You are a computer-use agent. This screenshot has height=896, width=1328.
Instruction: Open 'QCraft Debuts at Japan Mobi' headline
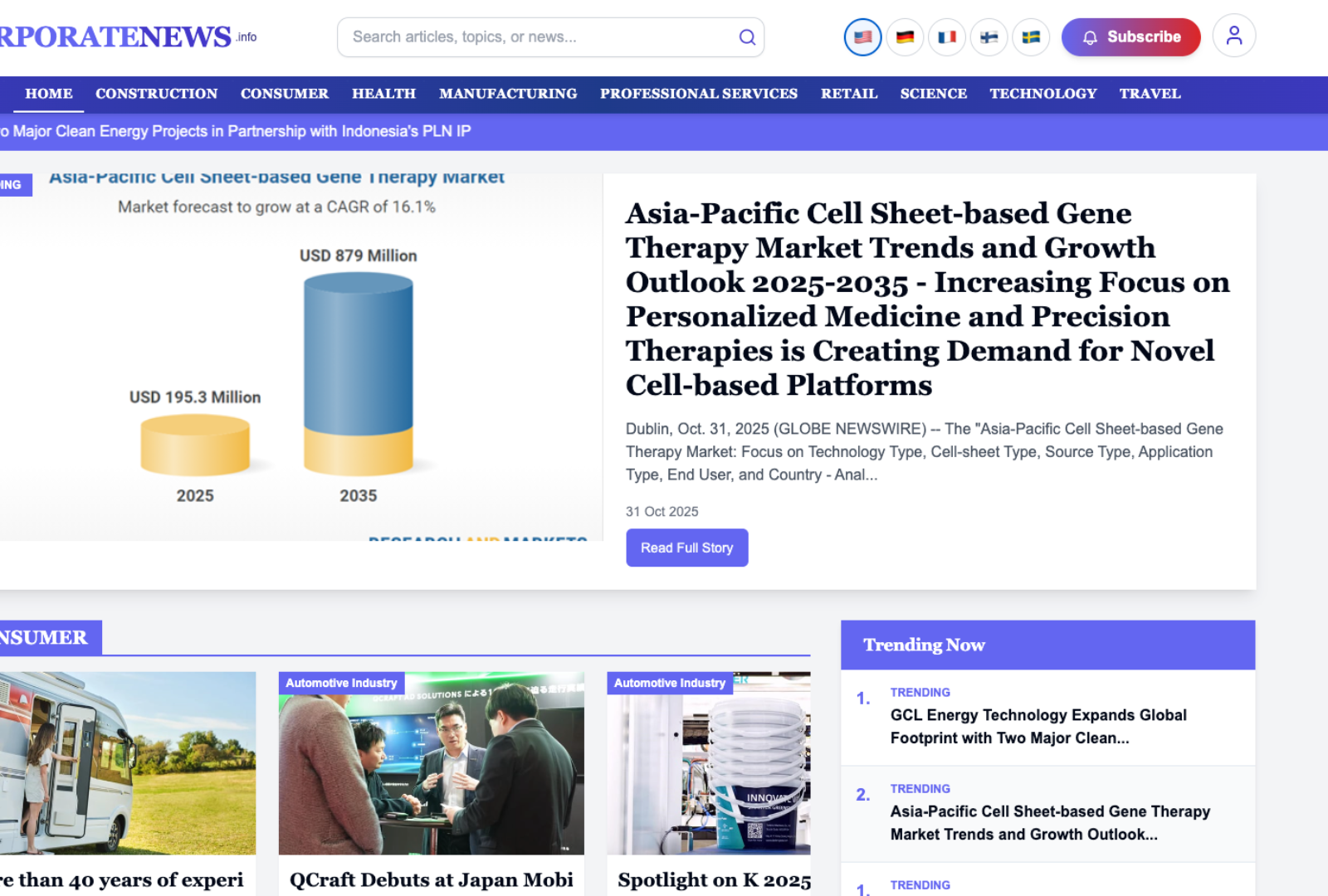click(x=432, y=880)
